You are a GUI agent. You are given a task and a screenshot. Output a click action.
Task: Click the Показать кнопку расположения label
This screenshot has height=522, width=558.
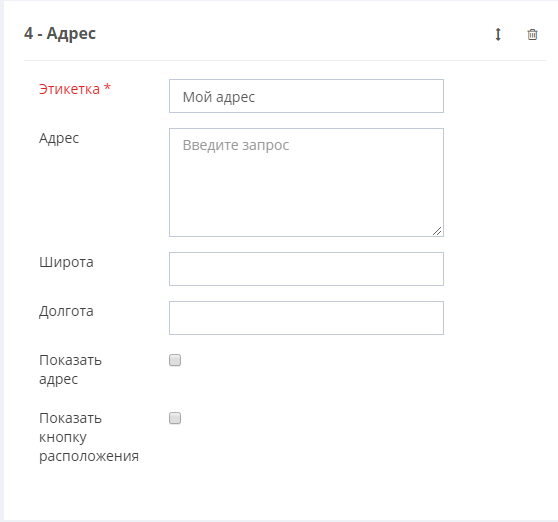(89, 437)
